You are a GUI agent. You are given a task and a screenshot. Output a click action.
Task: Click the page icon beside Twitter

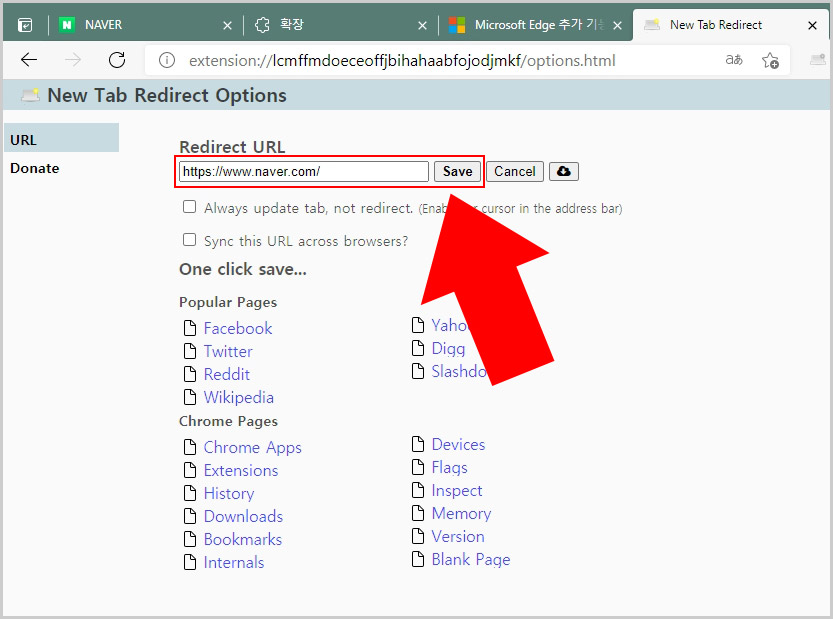click(x=190, y=351)
